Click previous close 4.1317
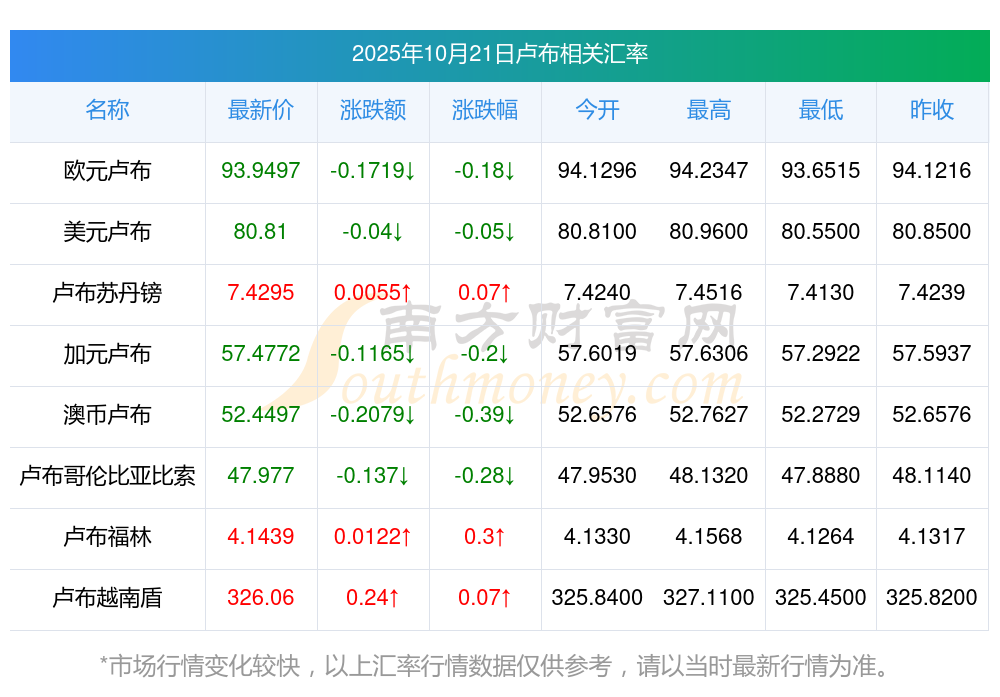This screenshot has width=1000, height=697. point(932,536)
